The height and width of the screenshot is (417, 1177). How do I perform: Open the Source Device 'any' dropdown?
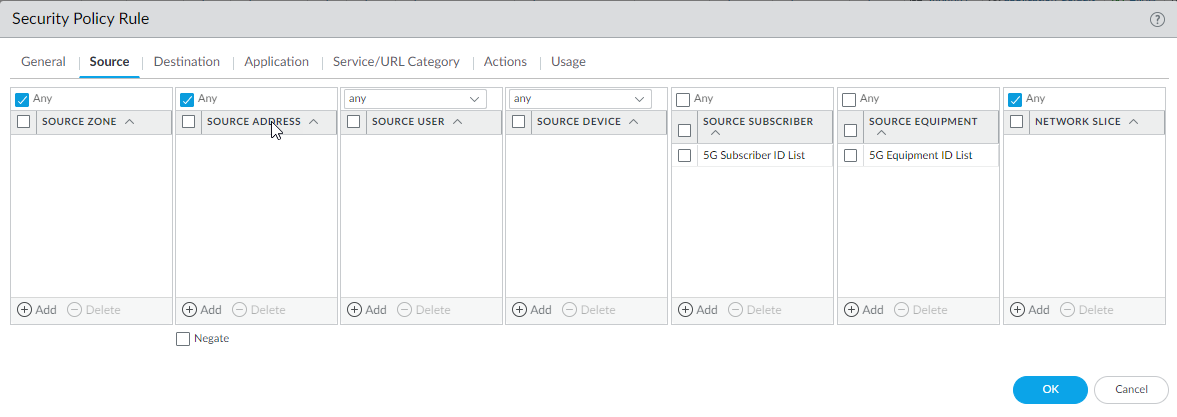point(640,99)
